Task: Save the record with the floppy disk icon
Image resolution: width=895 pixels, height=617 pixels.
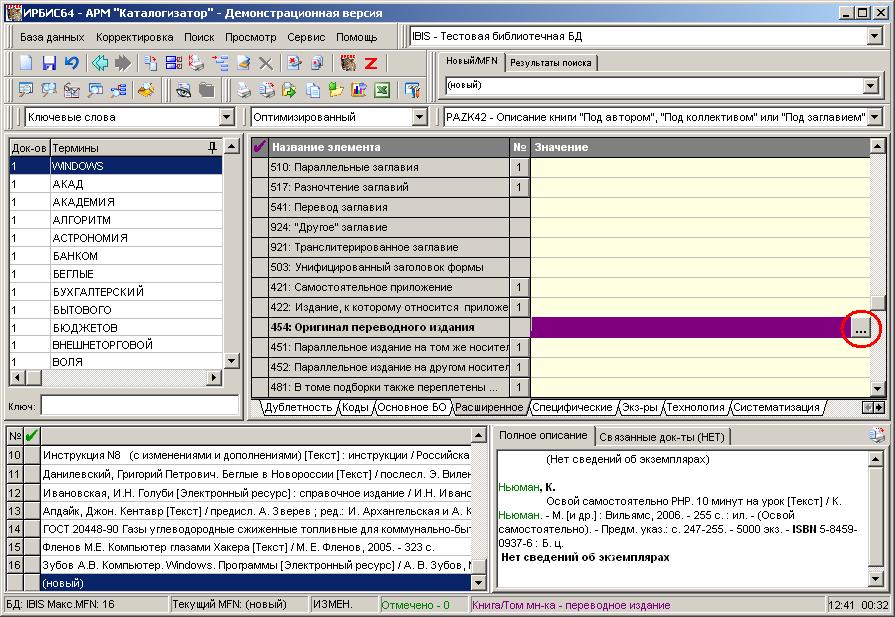Action: point(49,63)
